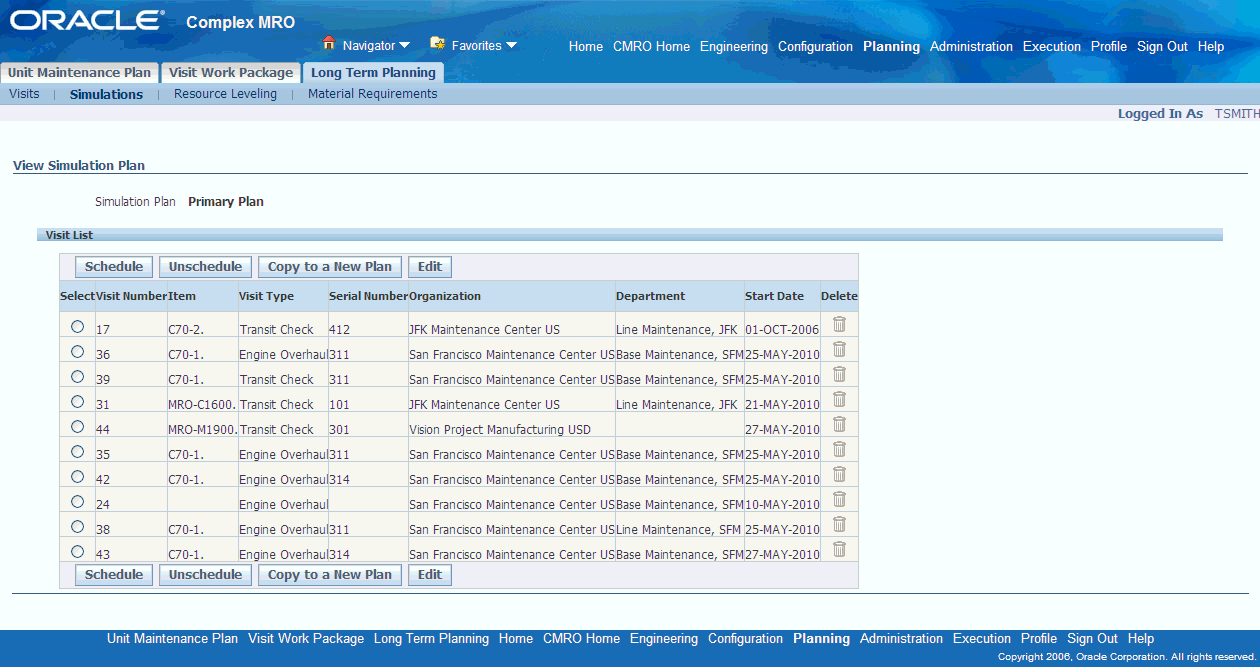Delete visit 35 using its trash icon
This screenshot has width=1260, height=667.
pos(839,449)
